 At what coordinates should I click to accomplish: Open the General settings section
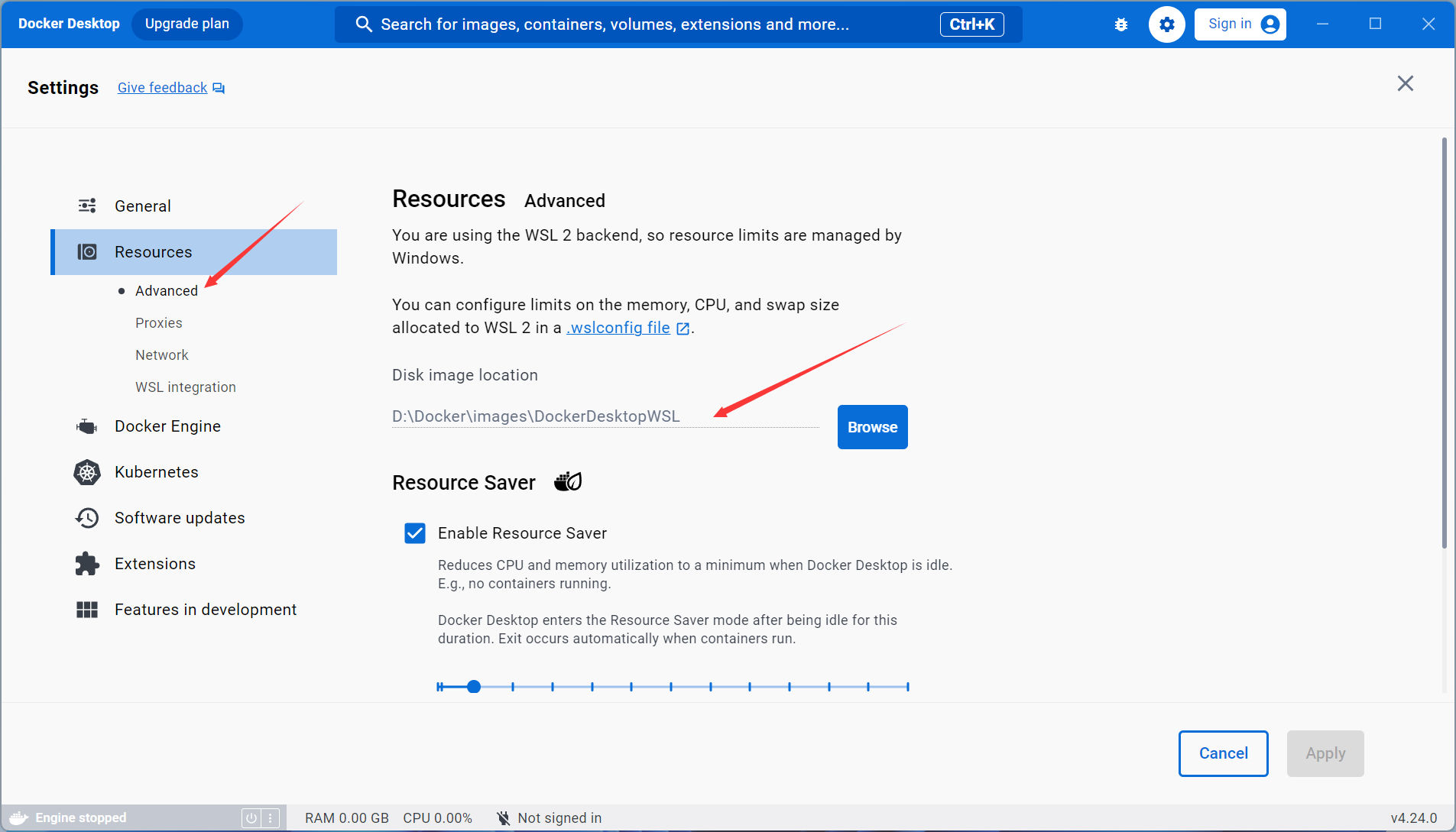pyautogui.click(x=193, y=206)
